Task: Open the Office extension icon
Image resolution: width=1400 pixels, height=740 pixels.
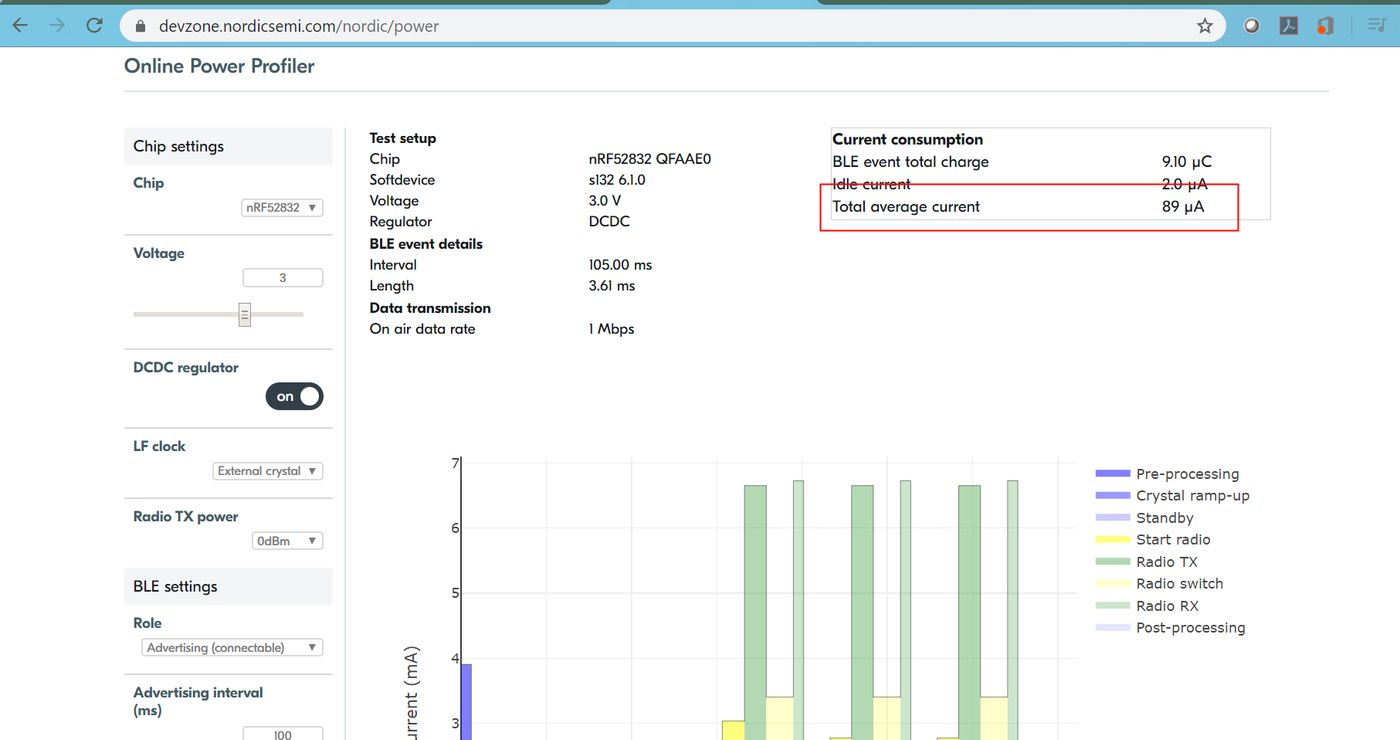Action: pyautogui.click(x=1325, y=26)
